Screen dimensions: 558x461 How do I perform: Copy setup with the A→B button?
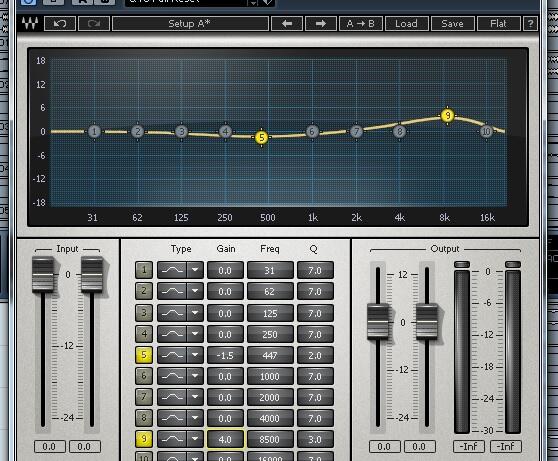(360, 24)
